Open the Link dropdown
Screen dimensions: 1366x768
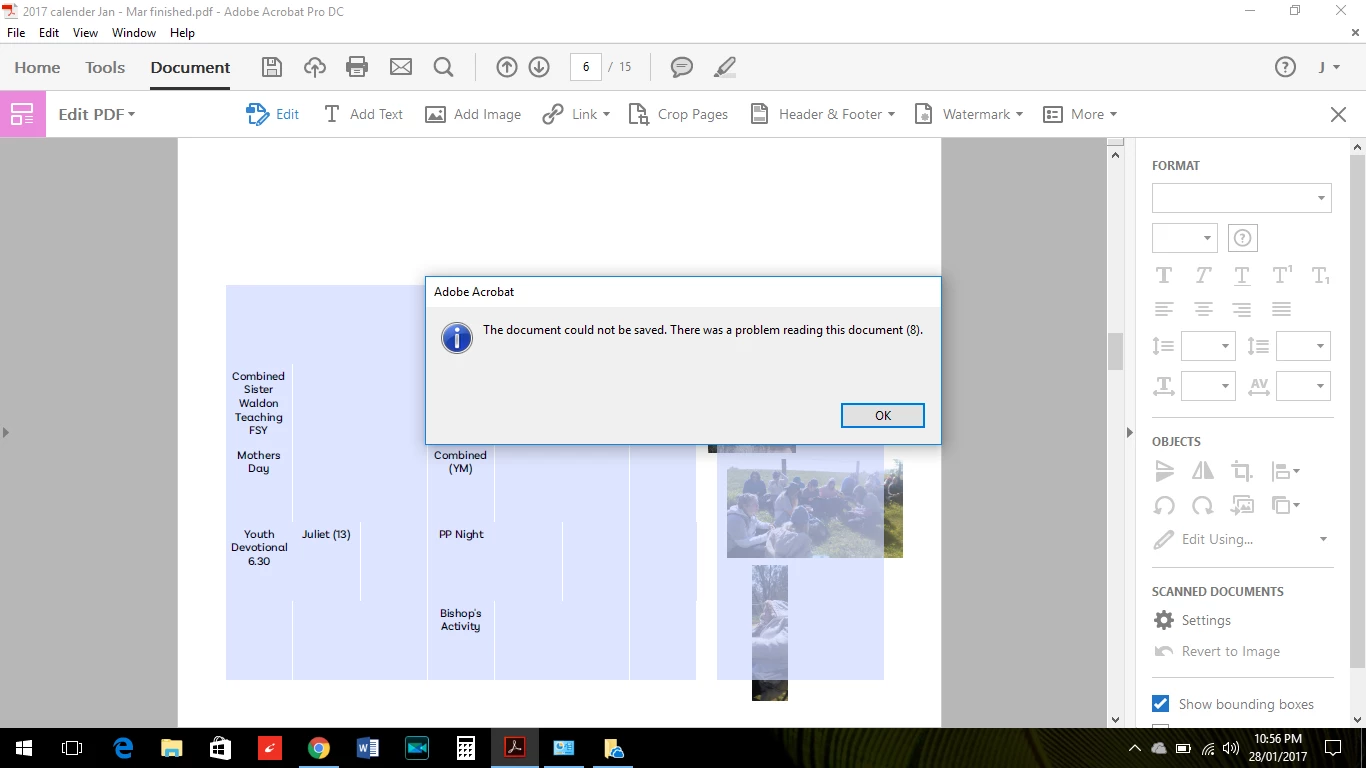576,114
